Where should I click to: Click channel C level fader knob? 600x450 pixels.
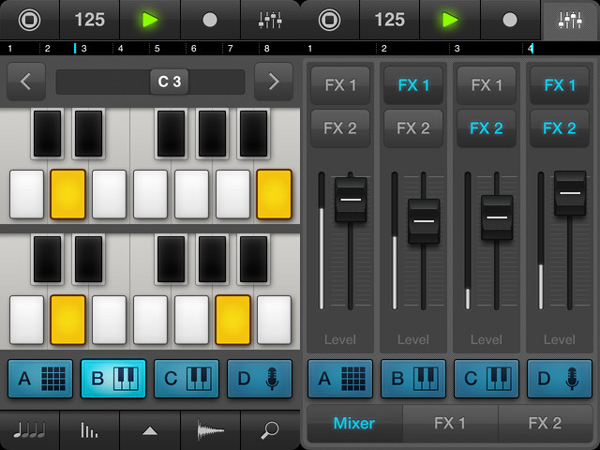497,217
